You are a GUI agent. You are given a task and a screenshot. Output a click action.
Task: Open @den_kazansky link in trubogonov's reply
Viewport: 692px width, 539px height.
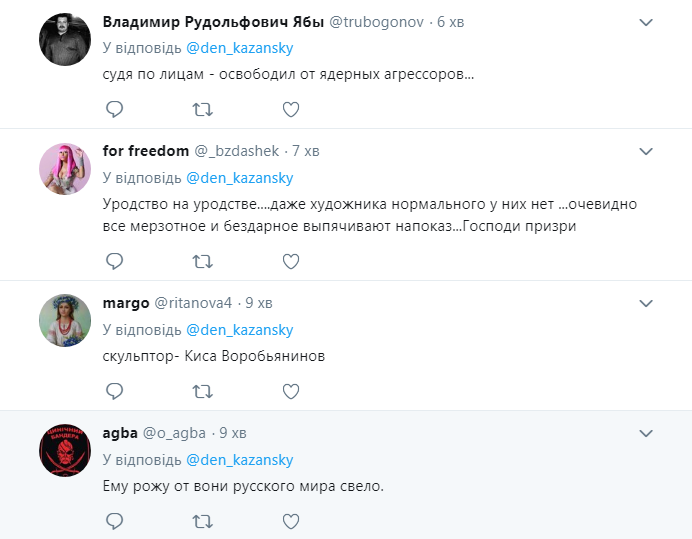[239, 48]
